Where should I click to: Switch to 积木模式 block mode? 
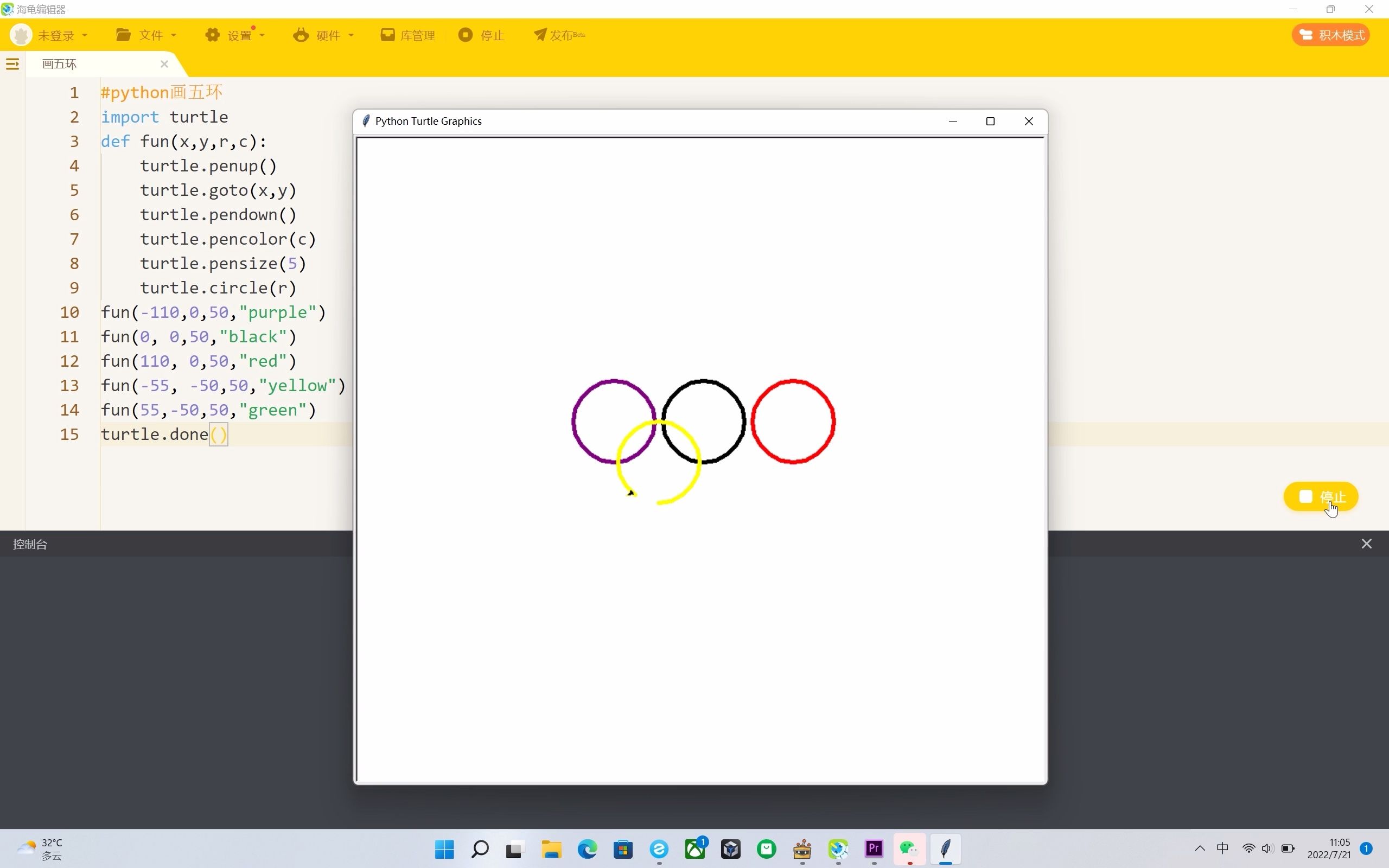click(1331, 35)
